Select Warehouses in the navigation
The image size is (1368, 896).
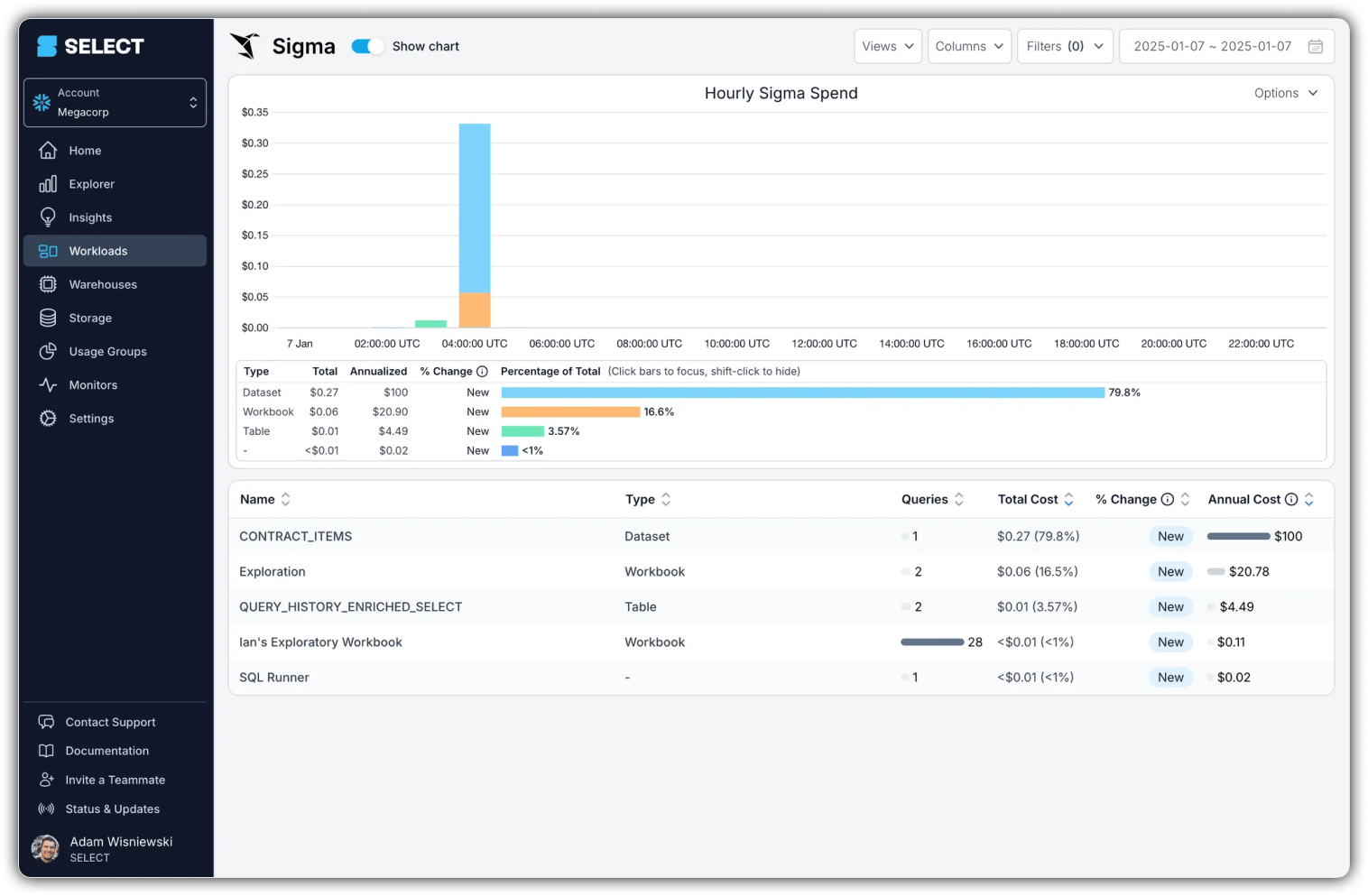point(115,284)
